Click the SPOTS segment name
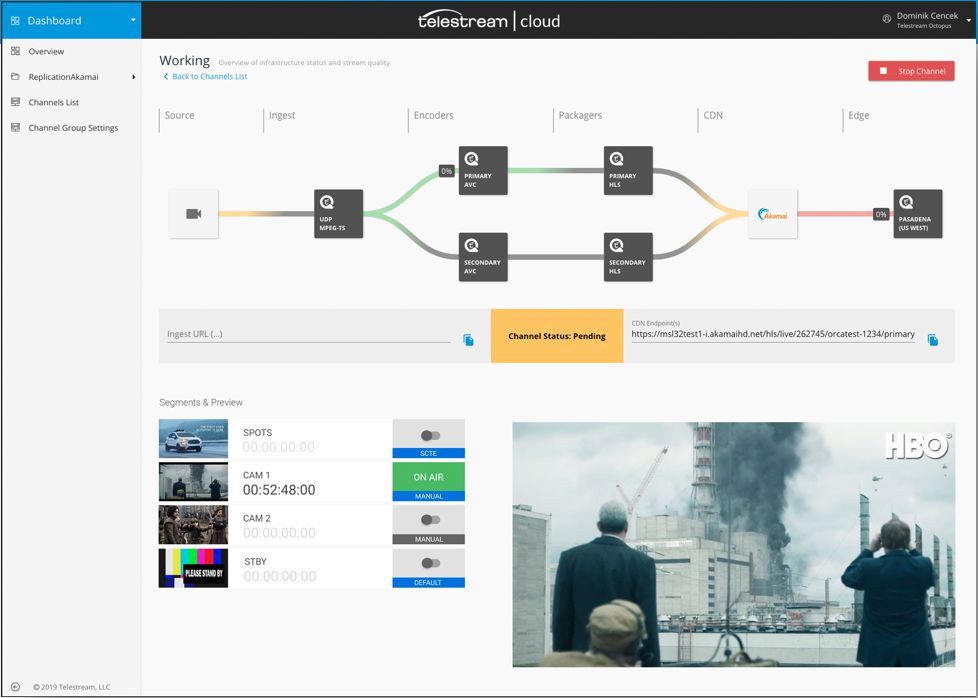Screen dimensions: 978x698 point(258,432)
